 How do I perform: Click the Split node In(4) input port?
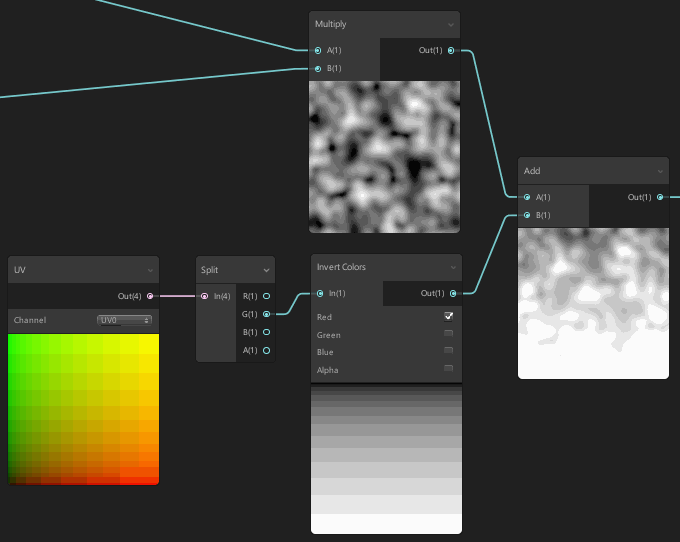pyautogui.click(x=204, y=296)
